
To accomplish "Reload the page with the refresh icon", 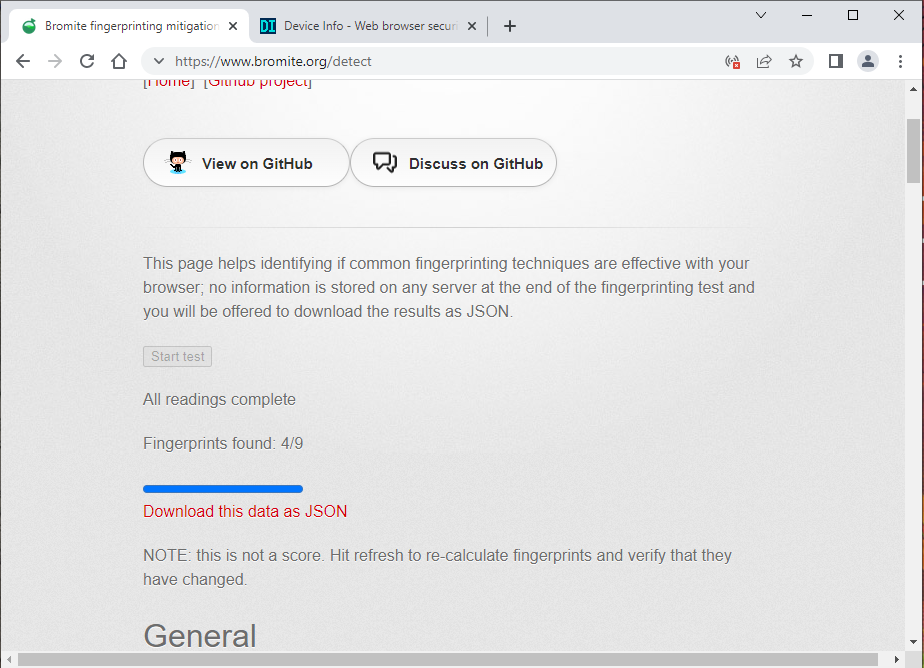I will coord(87,61).
